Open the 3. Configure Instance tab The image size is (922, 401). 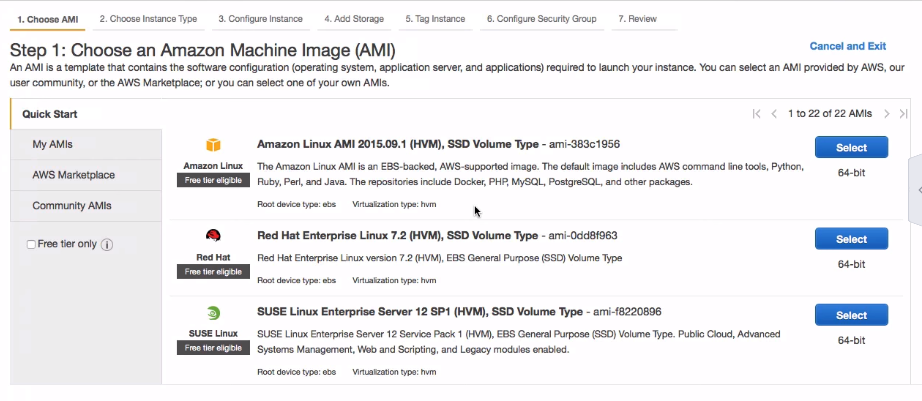click(260, 19)
